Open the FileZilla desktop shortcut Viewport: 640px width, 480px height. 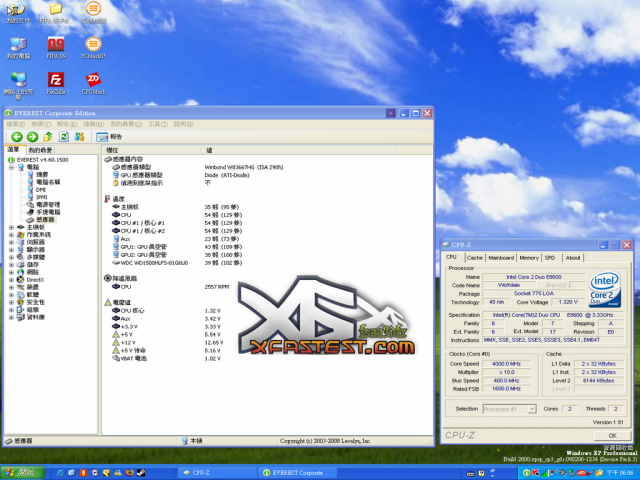pos(56,84)
